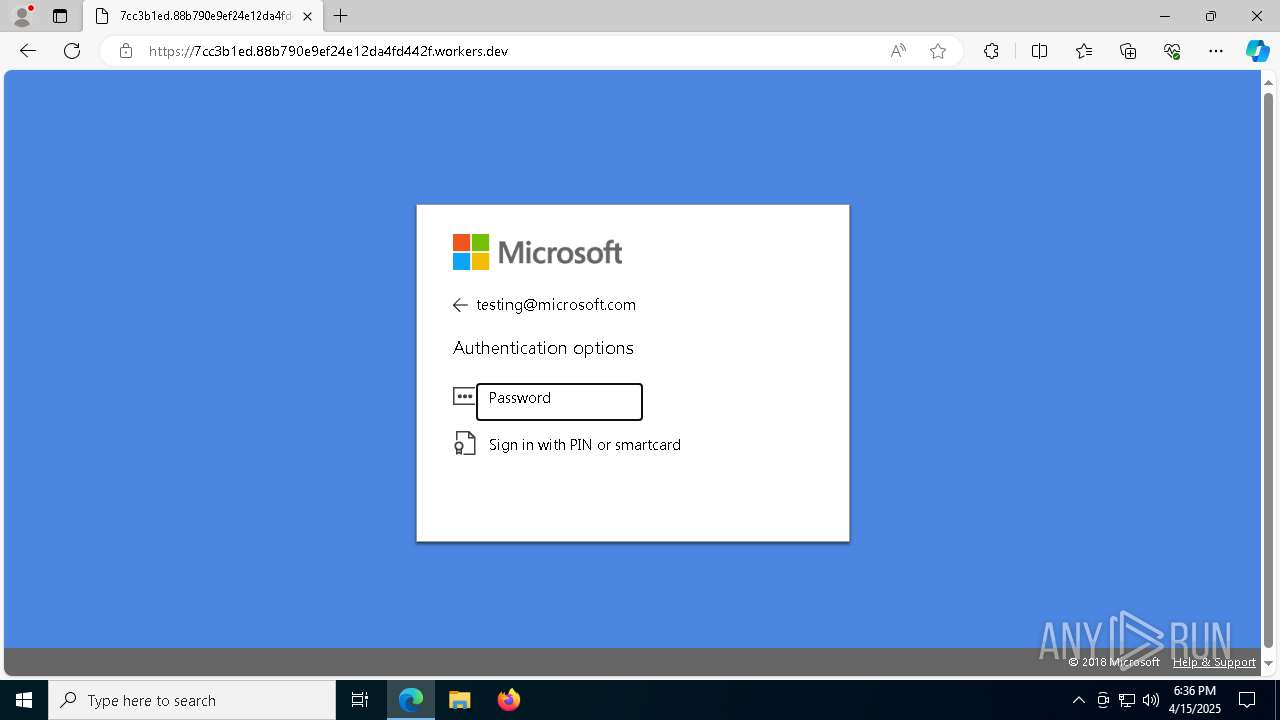Click the Microsoft logo
Viewport: 1280px width, 720px height.
pyautogui.click(x=538, y=252)
